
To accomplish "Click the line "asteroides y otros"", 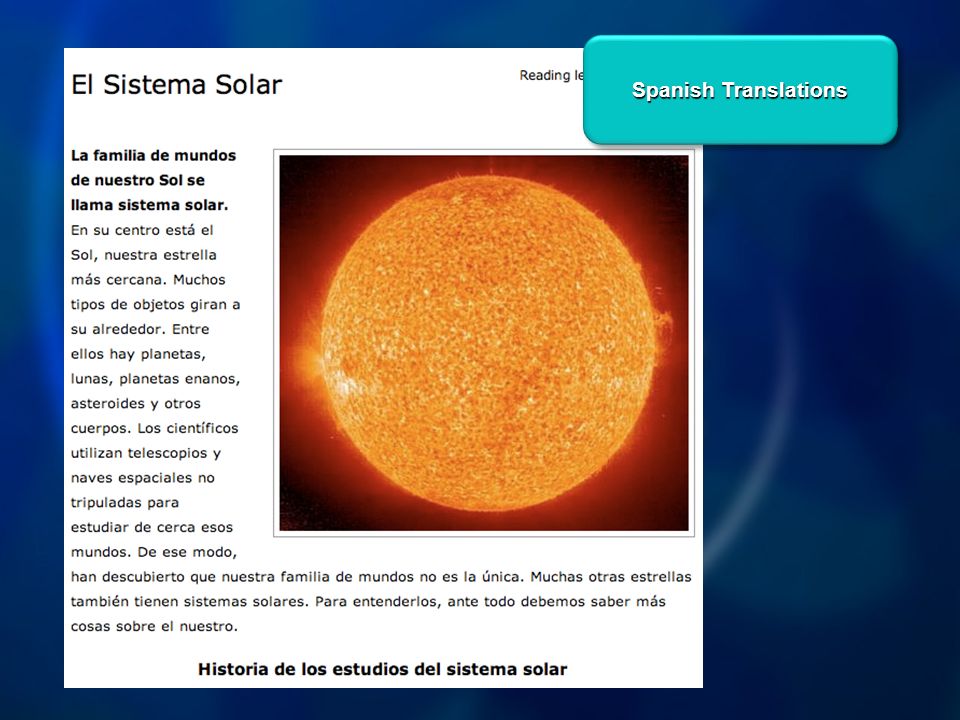I will [135, 403].
